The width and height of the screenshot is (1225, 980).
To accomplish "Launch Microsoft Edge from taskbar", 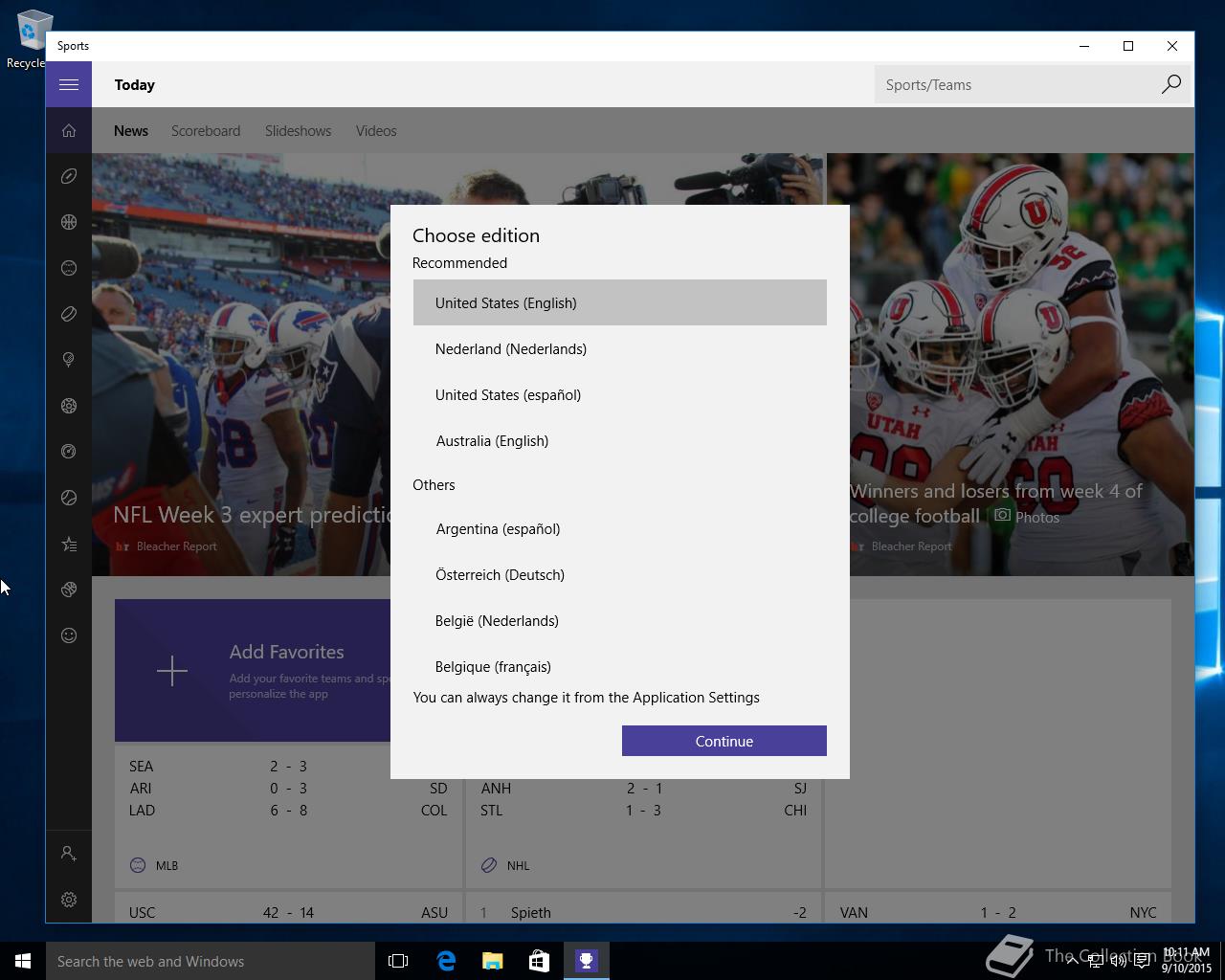I will (446, 961).
